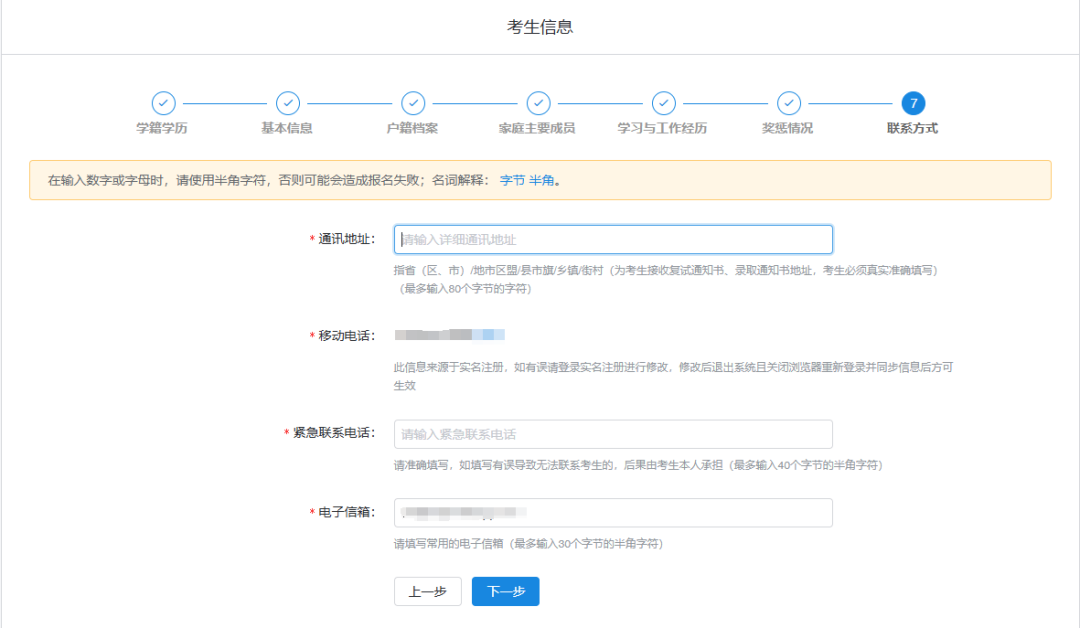Screen dimensions: 1080x628
Task: Click the 联系方式 step label
Action: click(912, 129)
